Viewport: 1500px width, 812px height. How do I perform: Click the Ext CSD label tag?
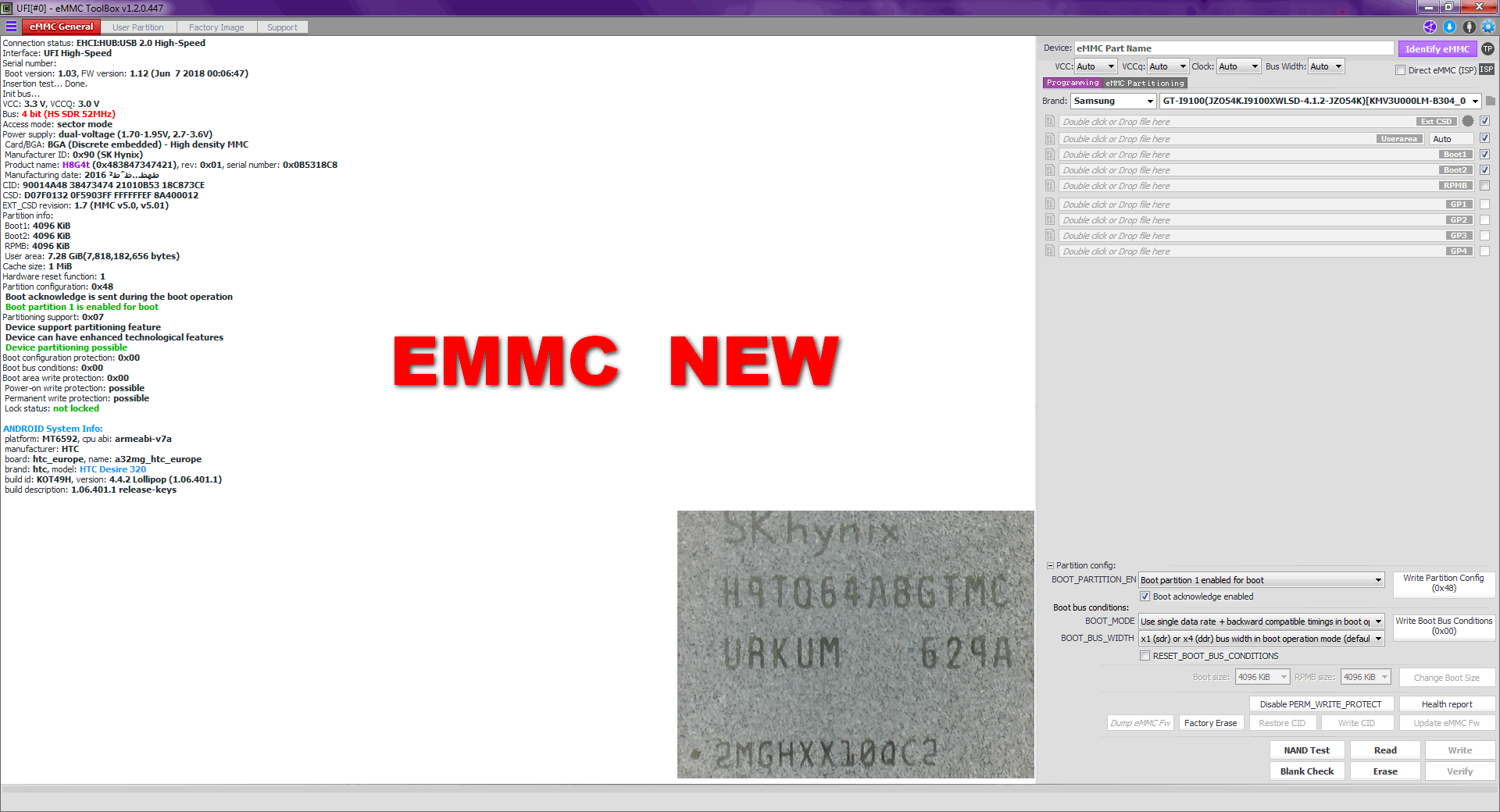pos(1437,121)
